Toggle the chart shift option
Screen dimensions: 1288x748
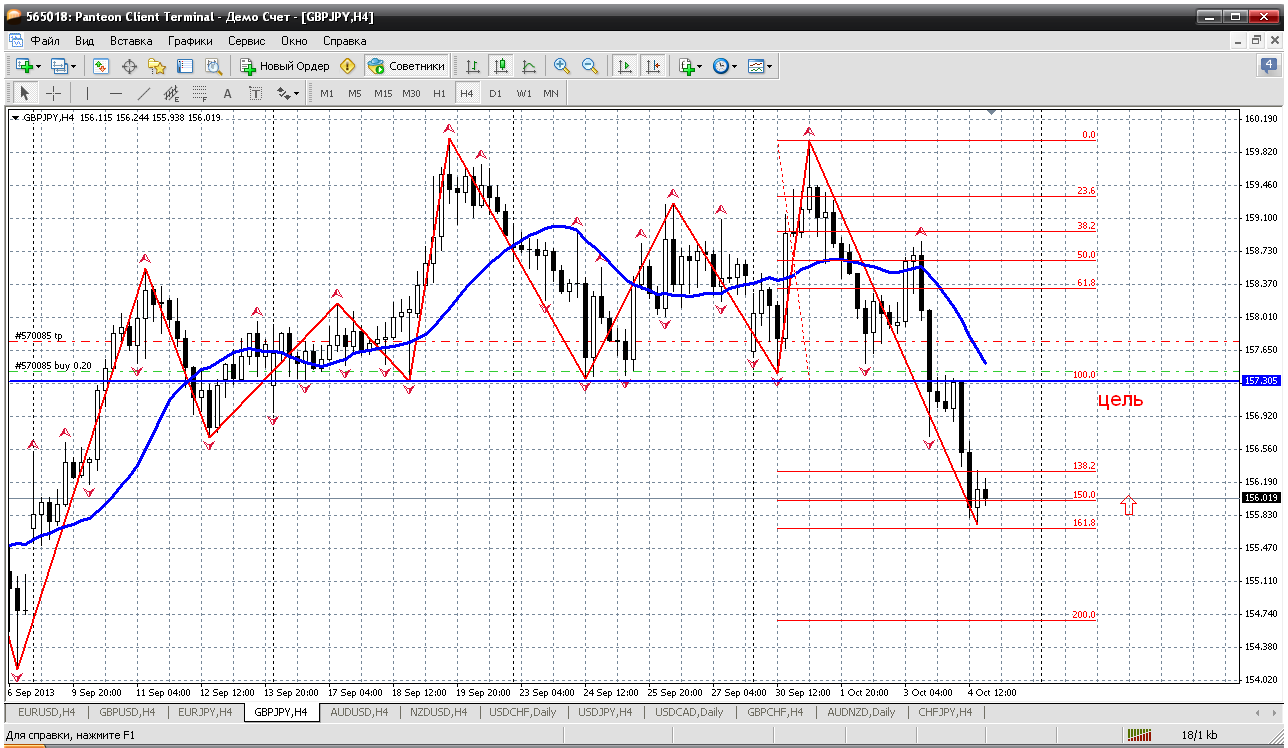(x=653, y=66)
